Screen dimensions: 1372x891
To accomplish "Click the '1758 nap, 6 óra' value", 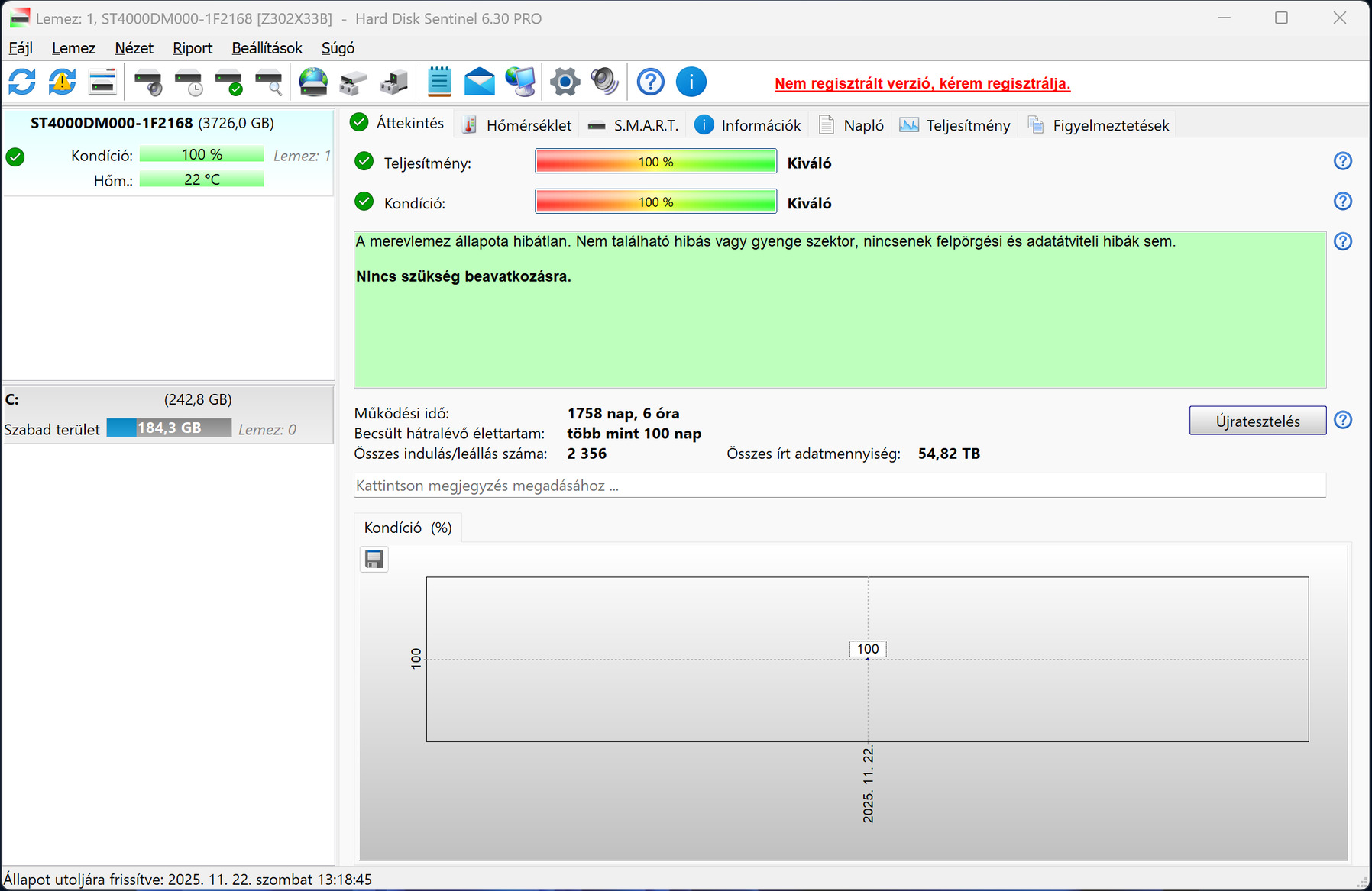I will [x=623, y=413].
